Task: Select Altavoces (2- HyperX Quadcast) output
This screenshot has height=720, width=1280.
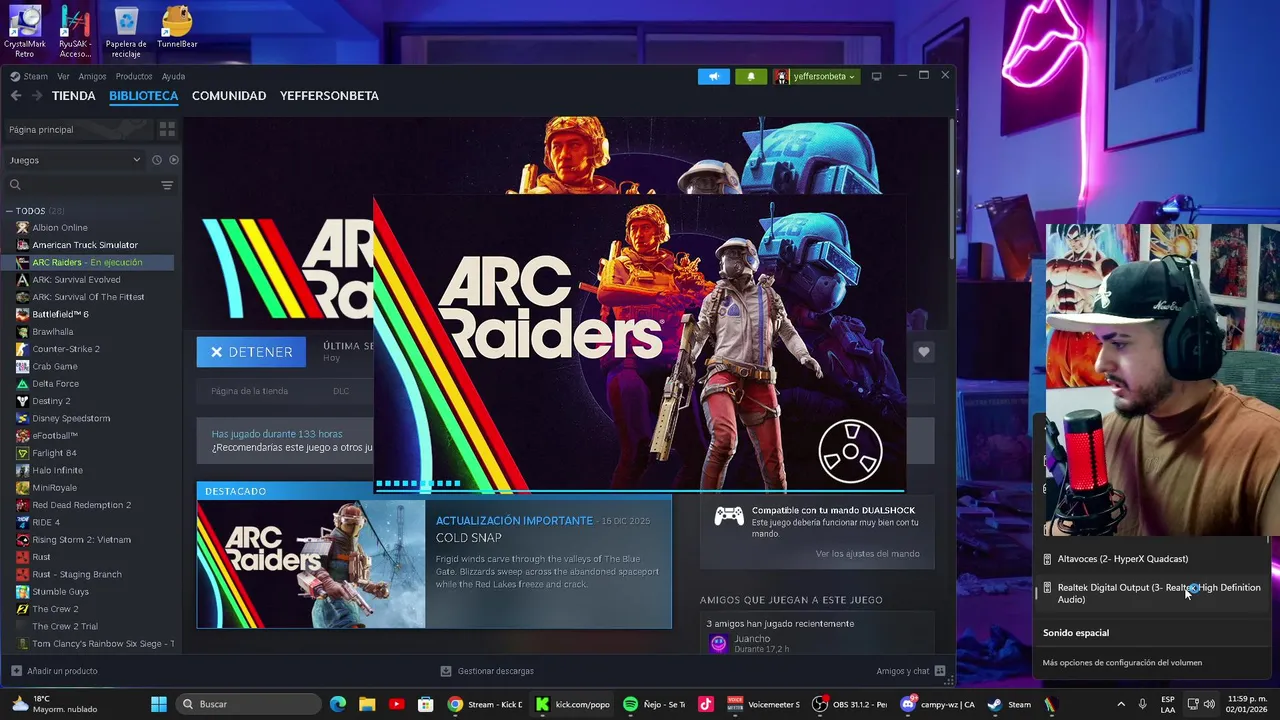Action: point(1152,559)
